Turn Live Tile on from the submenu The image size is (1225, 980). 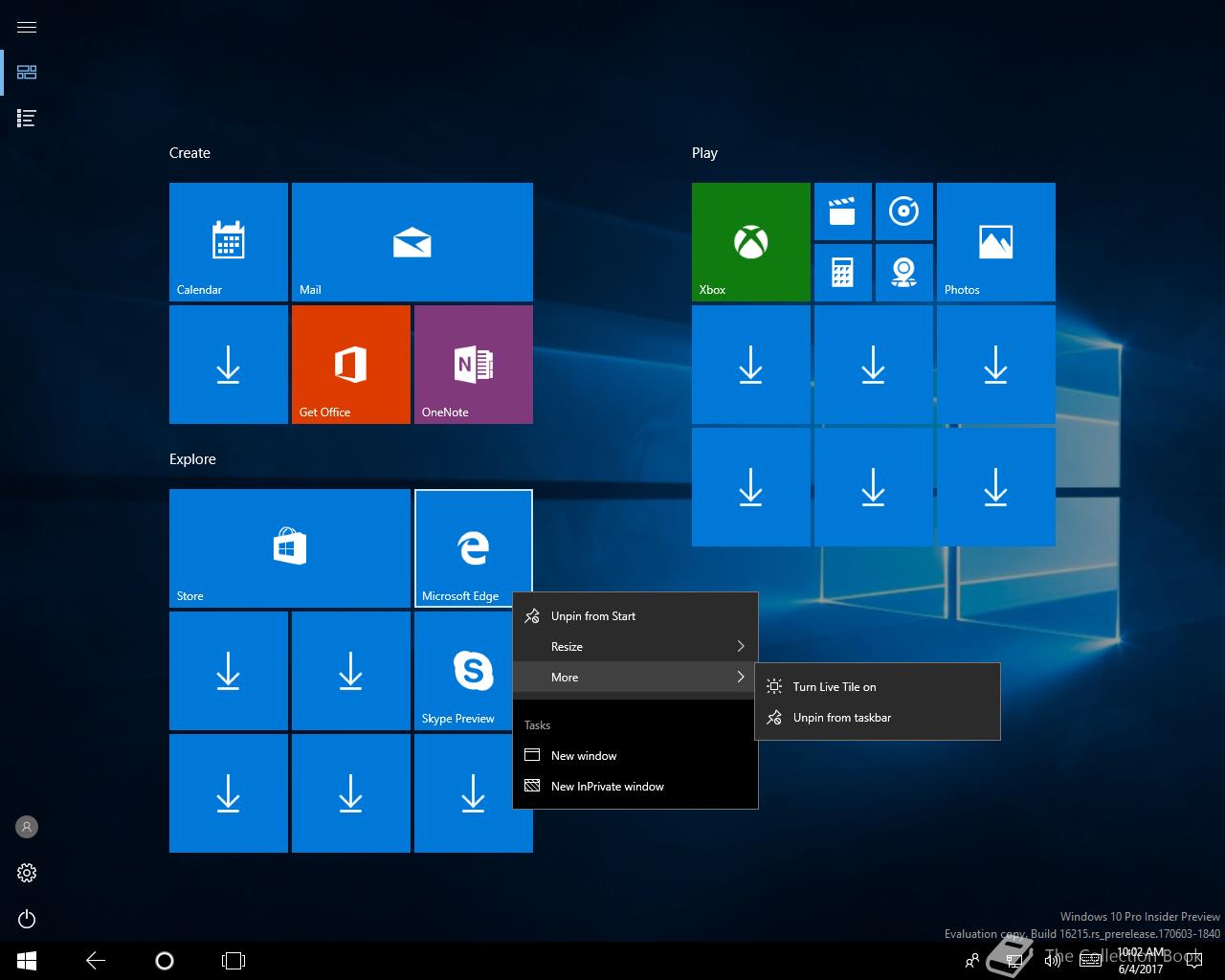(x=878, y=687)
